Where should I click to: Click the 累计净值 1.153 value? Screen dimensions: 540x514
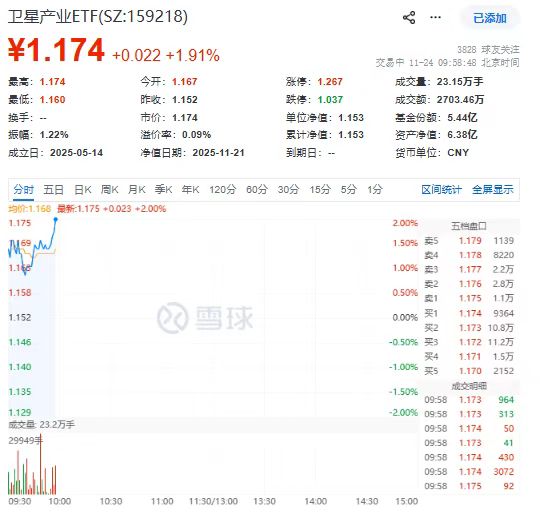[351, 135]
